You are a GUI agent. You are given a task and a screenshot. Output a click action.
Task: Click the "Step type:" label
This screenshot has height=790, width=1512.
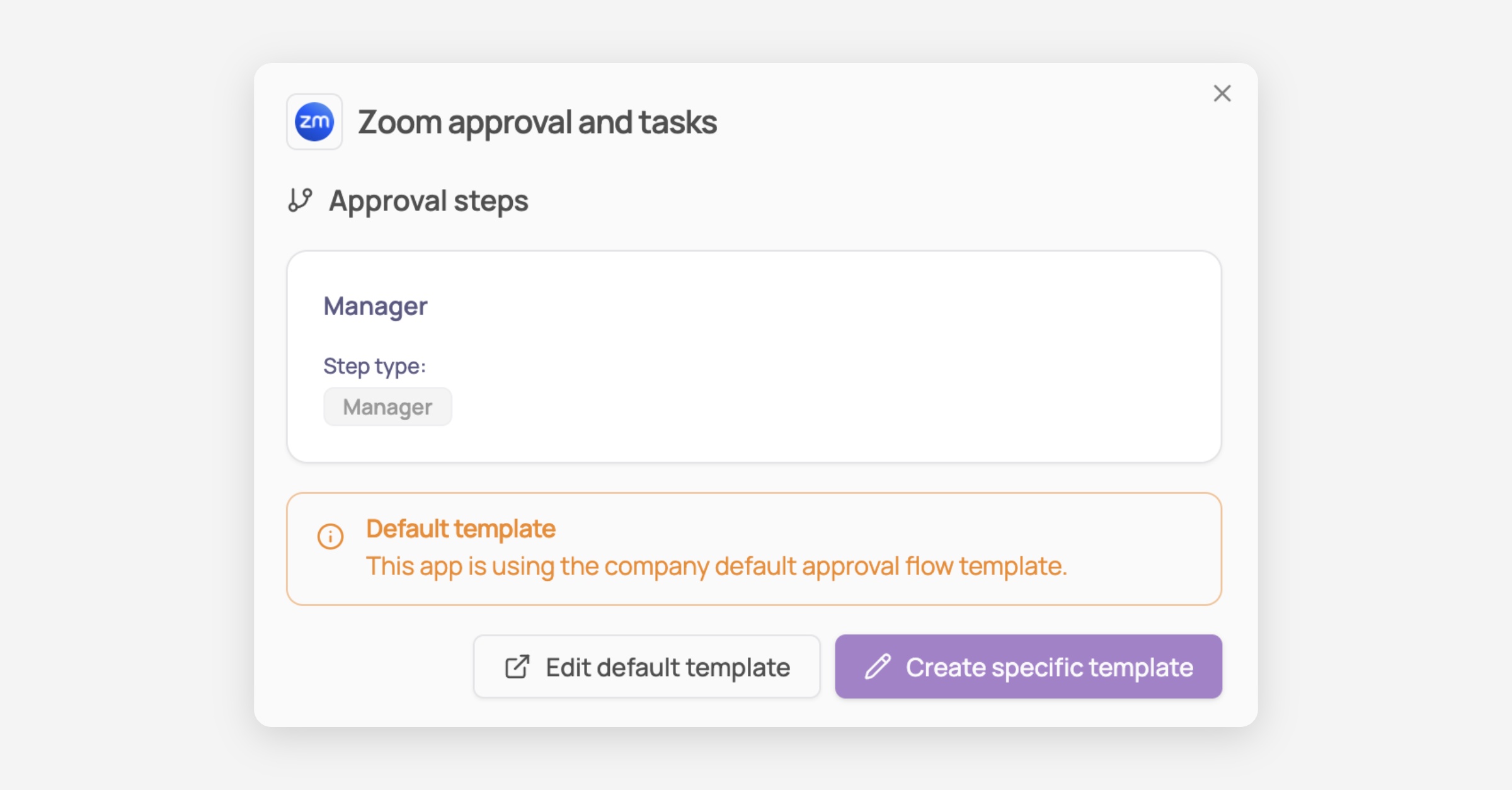tap(374, 366)
